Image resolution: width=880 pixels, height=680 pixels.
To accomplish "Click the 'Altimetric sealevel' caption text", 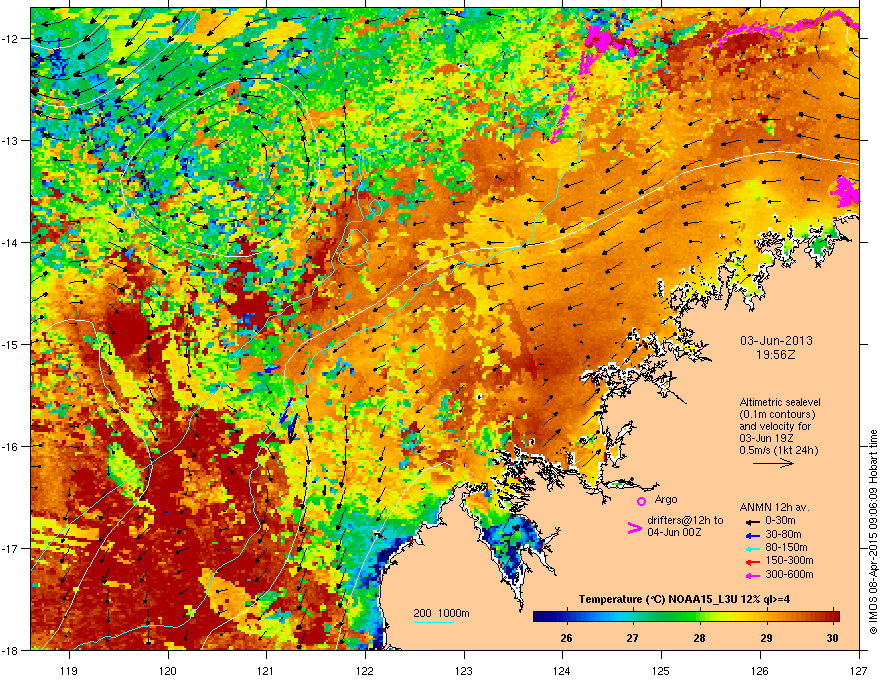I will 780,402.
